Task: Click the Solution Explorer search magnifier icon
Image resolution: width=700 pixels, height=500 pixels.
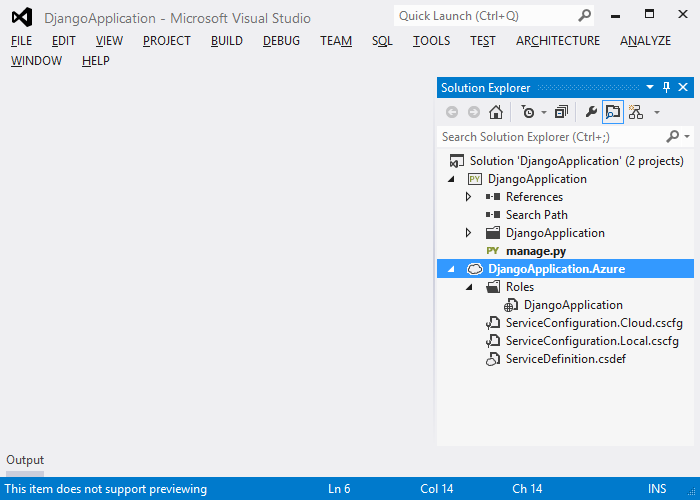Action: click(672, 136)
